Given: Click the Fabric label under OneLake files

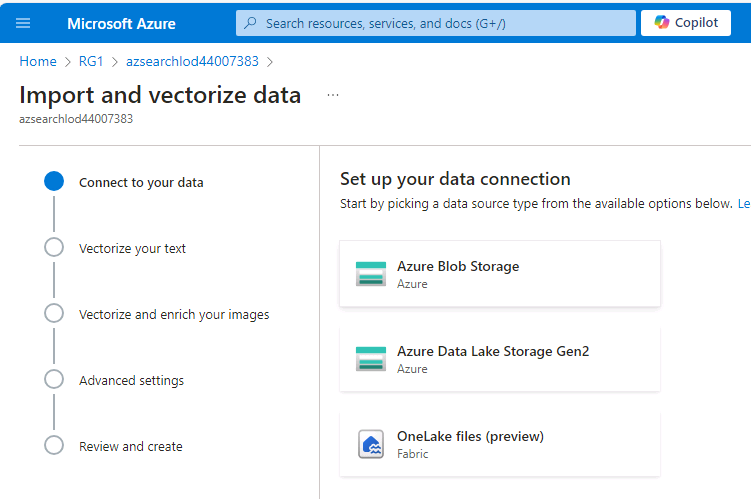Looking at the screenshot, I should click(x=412, y=454).
